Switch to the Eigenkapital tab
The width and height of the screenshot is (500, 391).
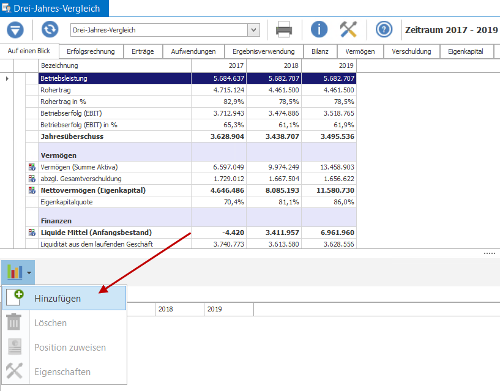coord(466,52)
